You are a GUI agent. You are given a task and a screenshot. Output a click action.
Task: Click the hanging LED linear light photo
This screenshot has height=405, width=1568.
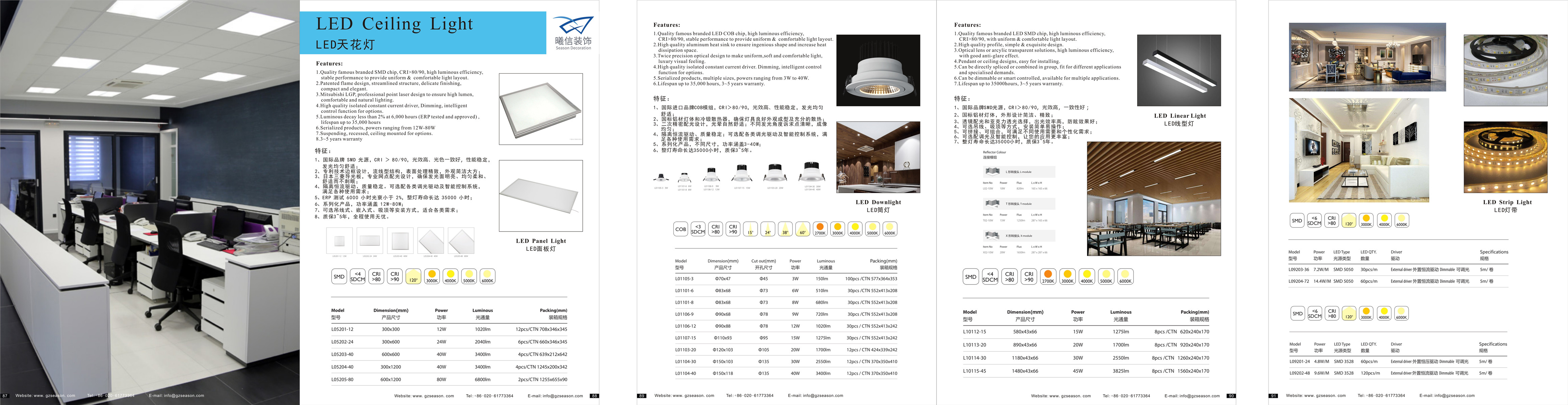coord(1178,71)
